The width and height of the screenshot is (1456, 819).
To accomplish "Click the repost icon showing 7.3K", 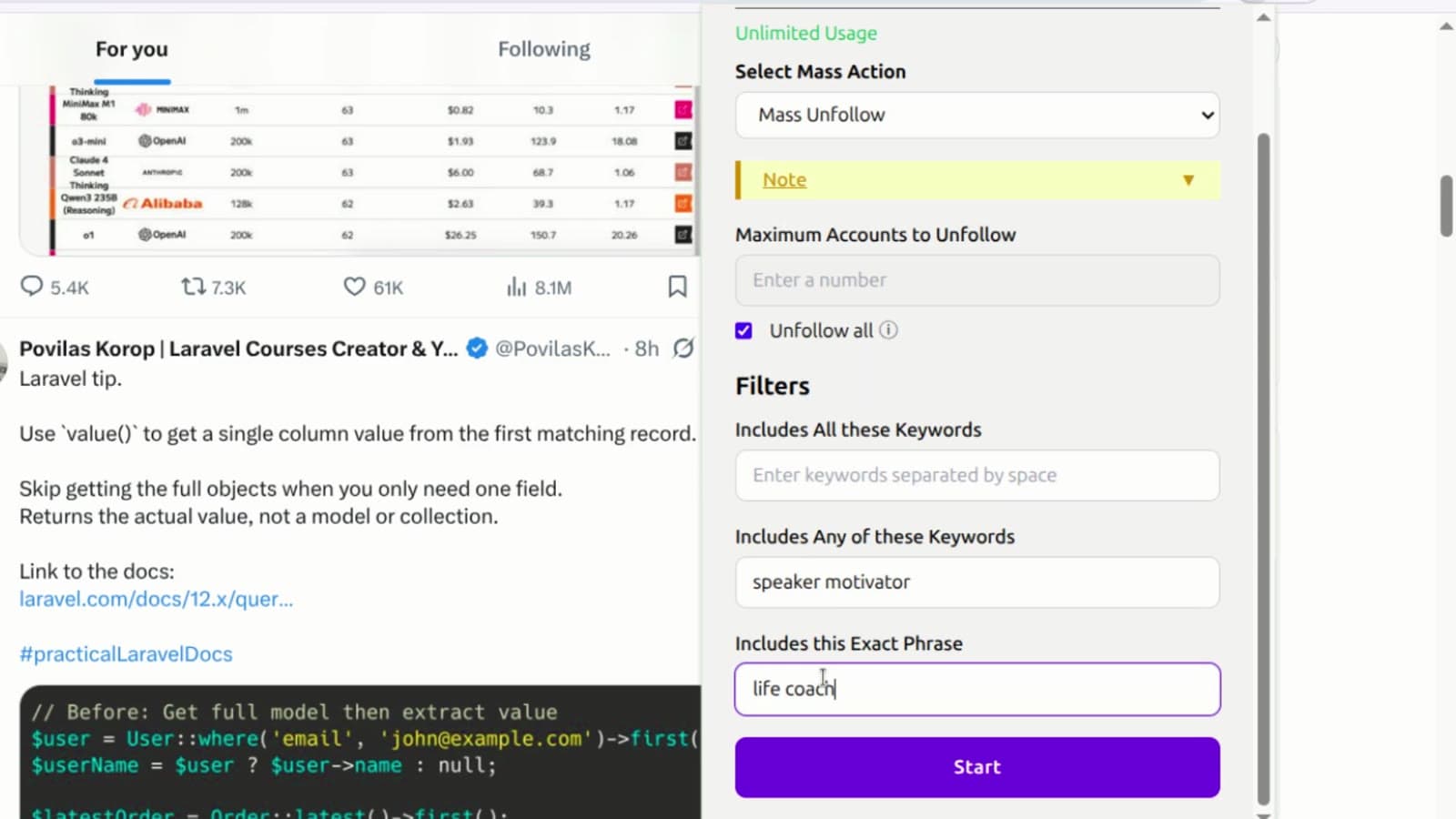I will point(193,287).
